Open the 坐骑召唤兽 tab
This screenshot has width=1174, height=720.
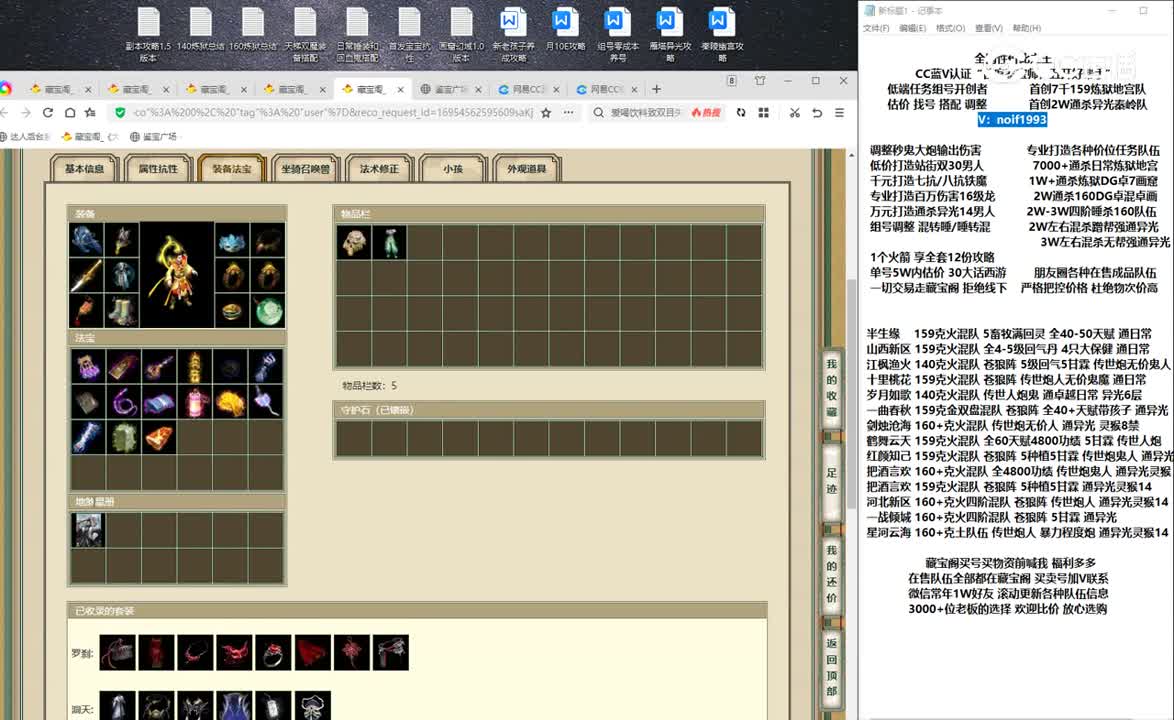(305, 168)
